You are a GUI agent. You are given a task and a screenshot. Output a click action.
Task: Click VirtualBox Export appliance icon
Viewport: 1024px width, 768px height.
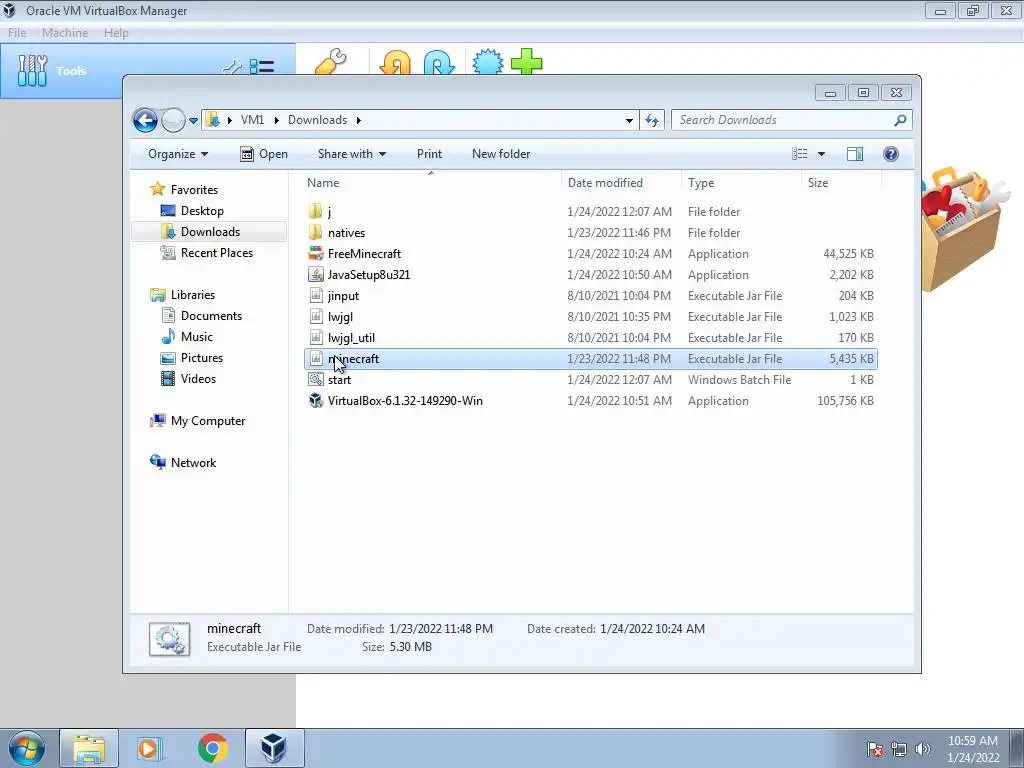click(439, 63)
